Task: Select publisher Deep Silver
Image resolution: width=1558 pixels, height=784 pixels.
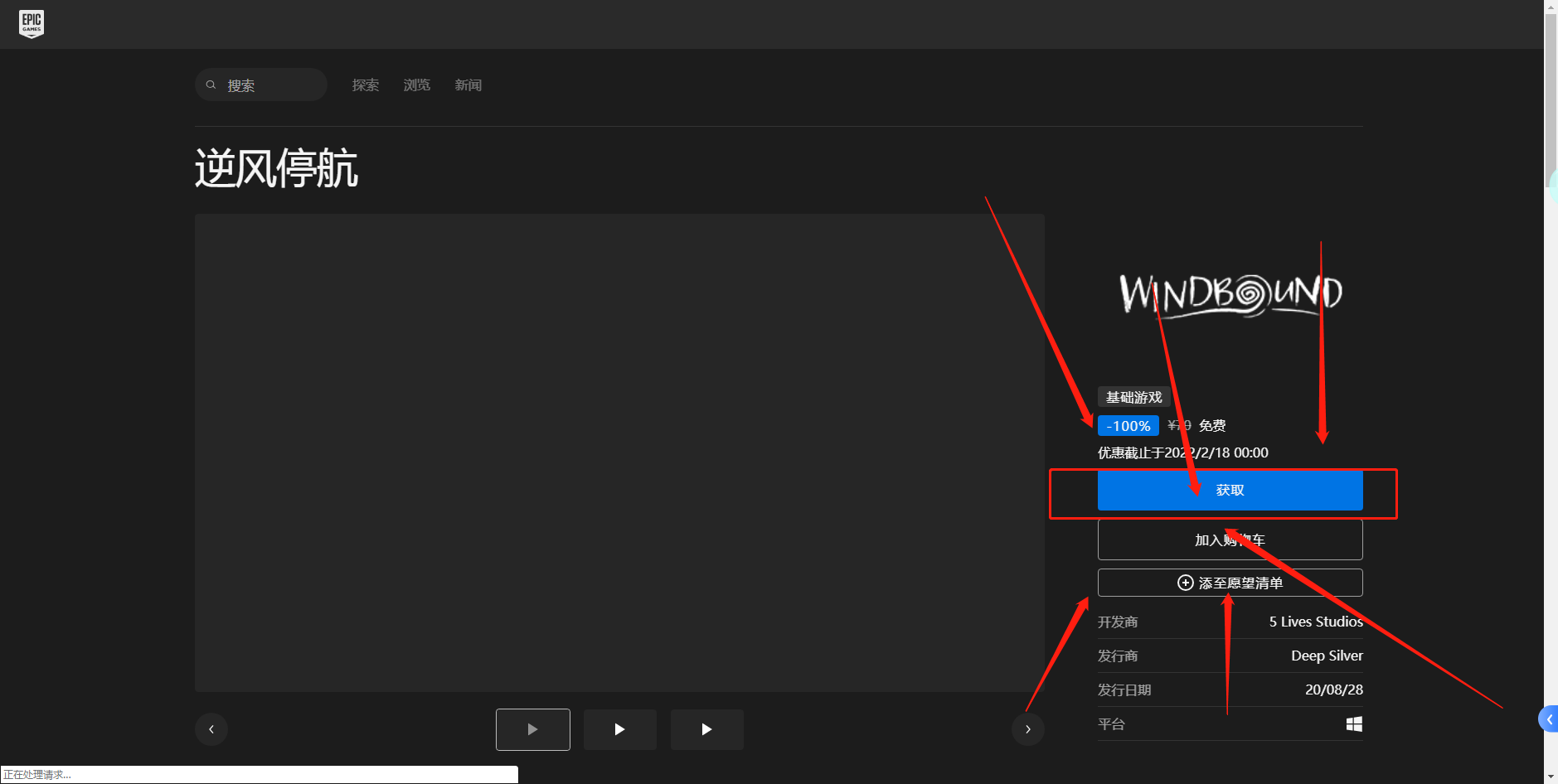Action: [x=1327, y=656]
